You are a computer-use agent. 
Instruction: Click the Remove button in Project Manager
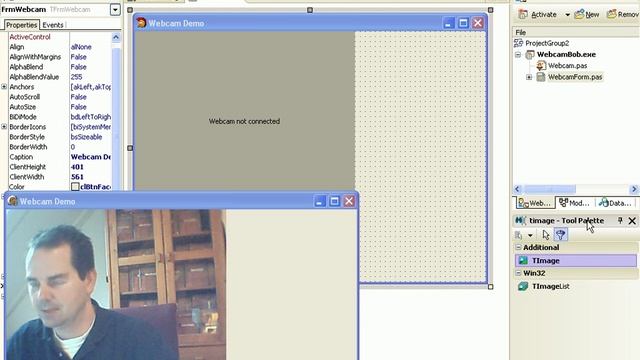coord(622,14)
